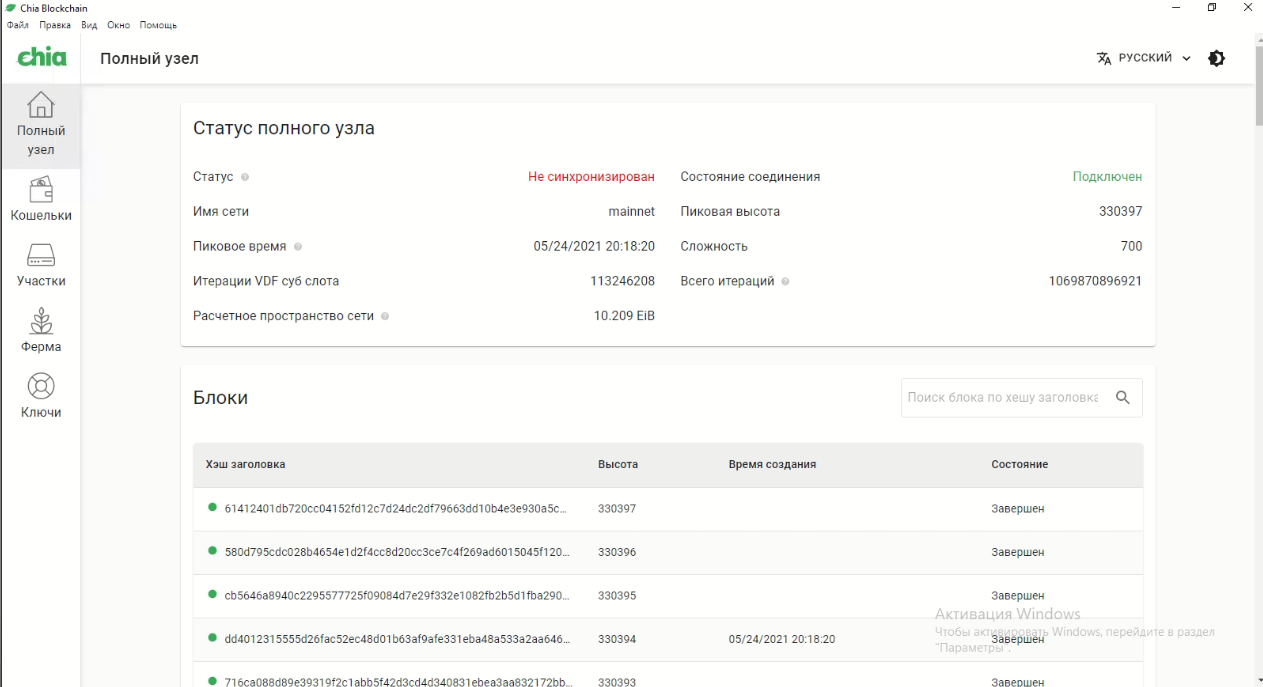Open block row with height 330394
This screenshot has width=1263, height=687.
tap(616, 639)
